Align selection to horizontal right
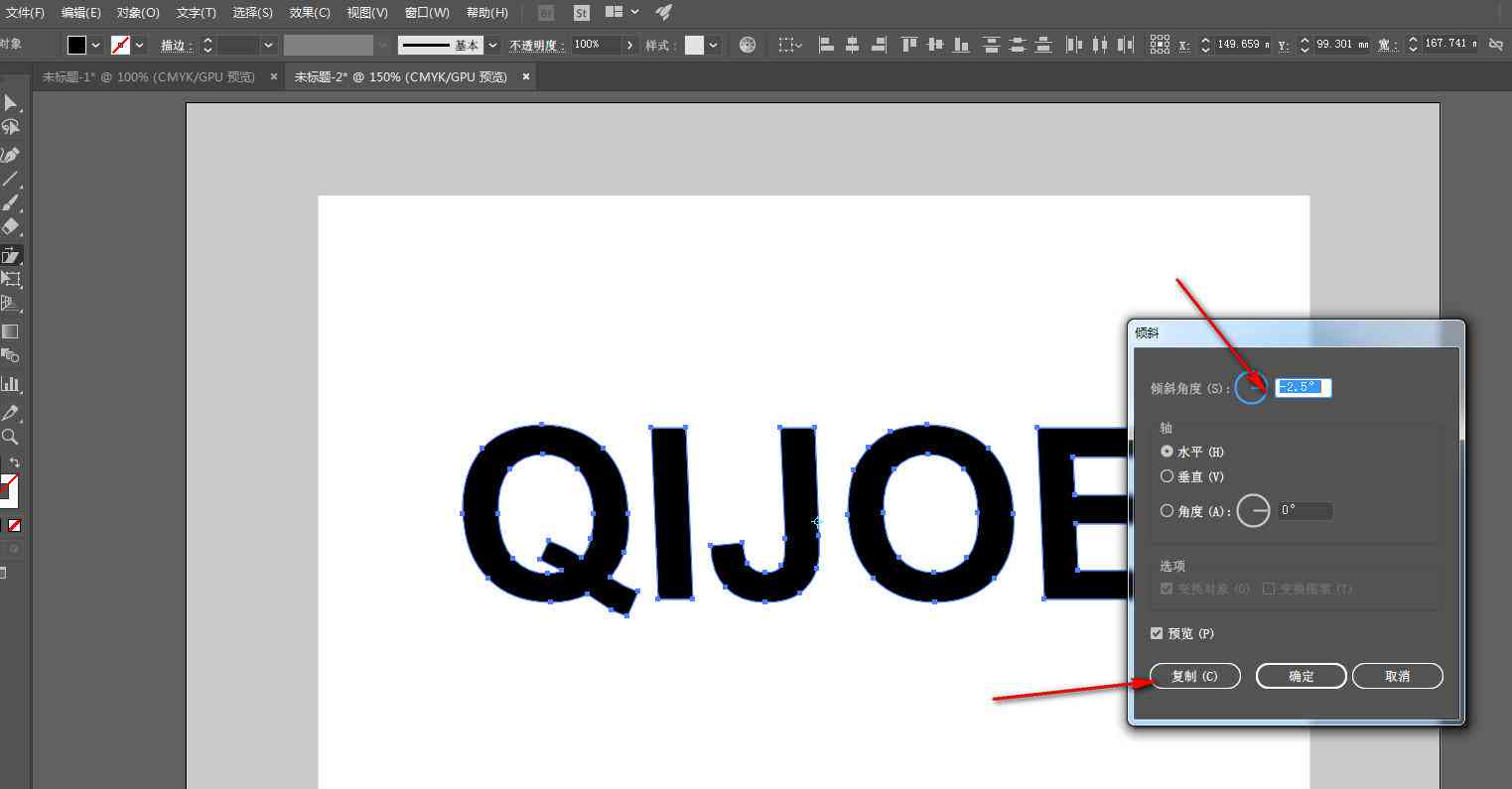1512x789 pixels. (879, 45)
